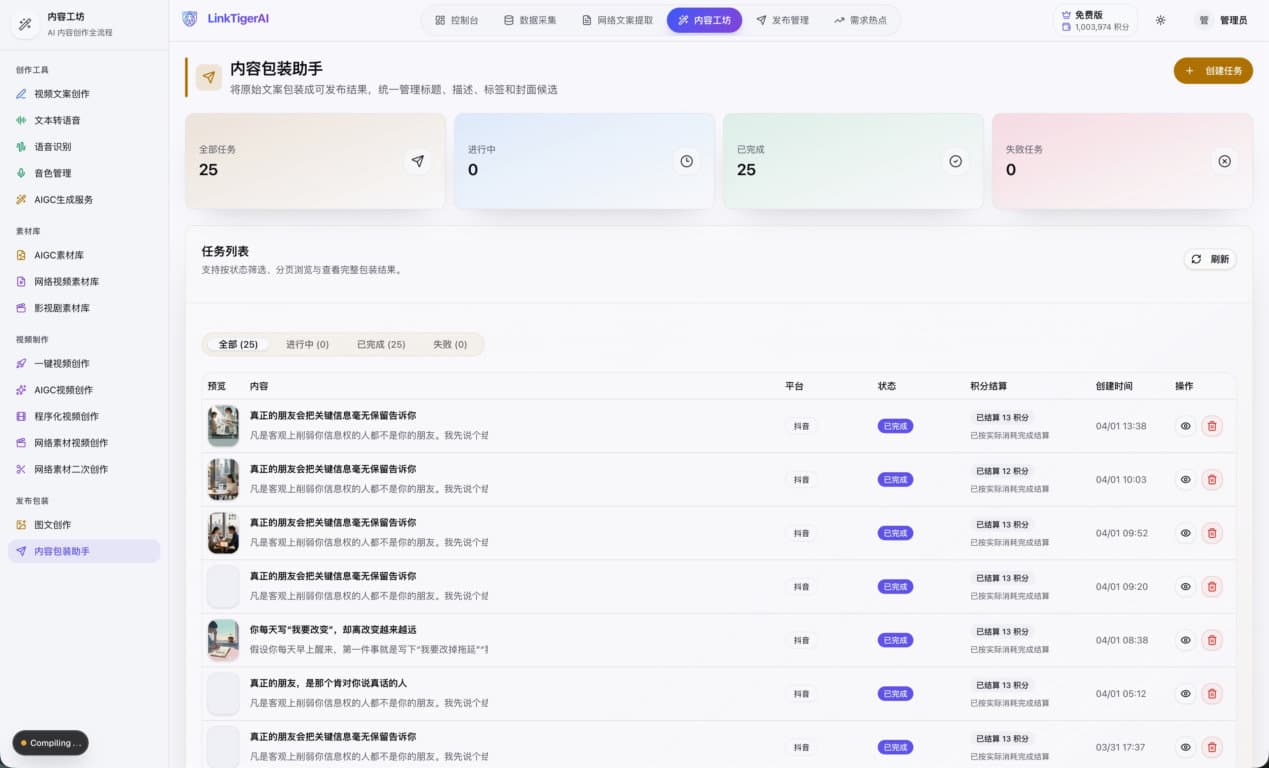Select 文本转语音 sidebar tool

point(57,120)
